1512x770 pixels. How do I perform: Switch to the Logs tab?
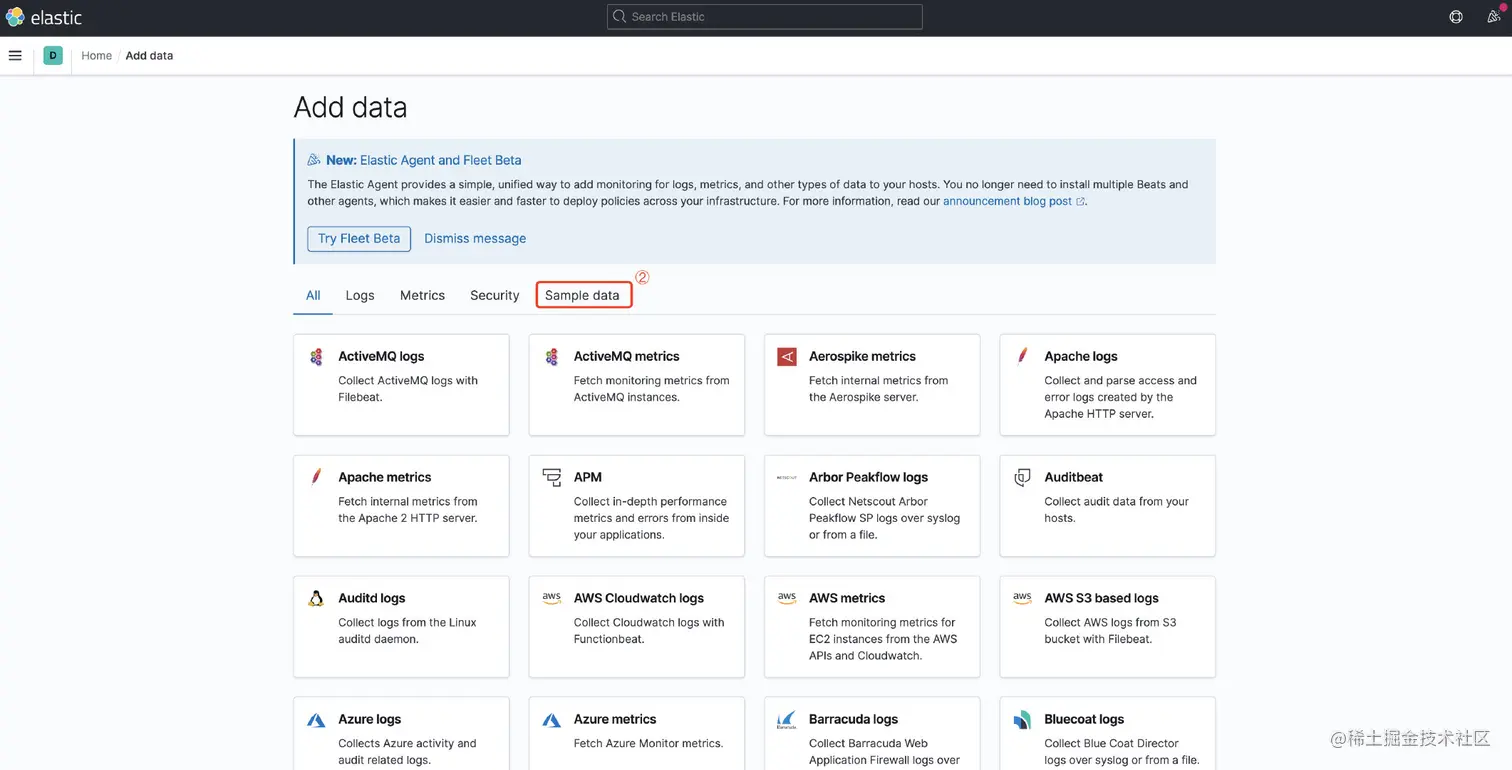[360, 295]
